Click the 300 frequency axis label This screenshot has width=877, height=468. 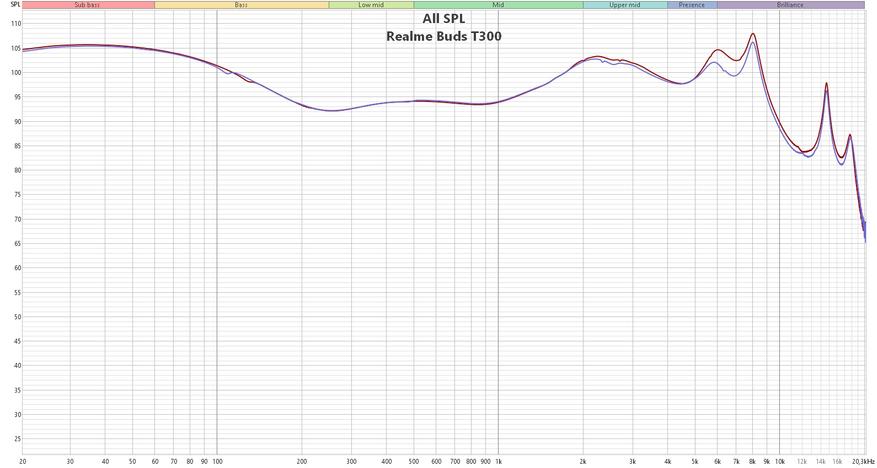[x=352, y=462]
